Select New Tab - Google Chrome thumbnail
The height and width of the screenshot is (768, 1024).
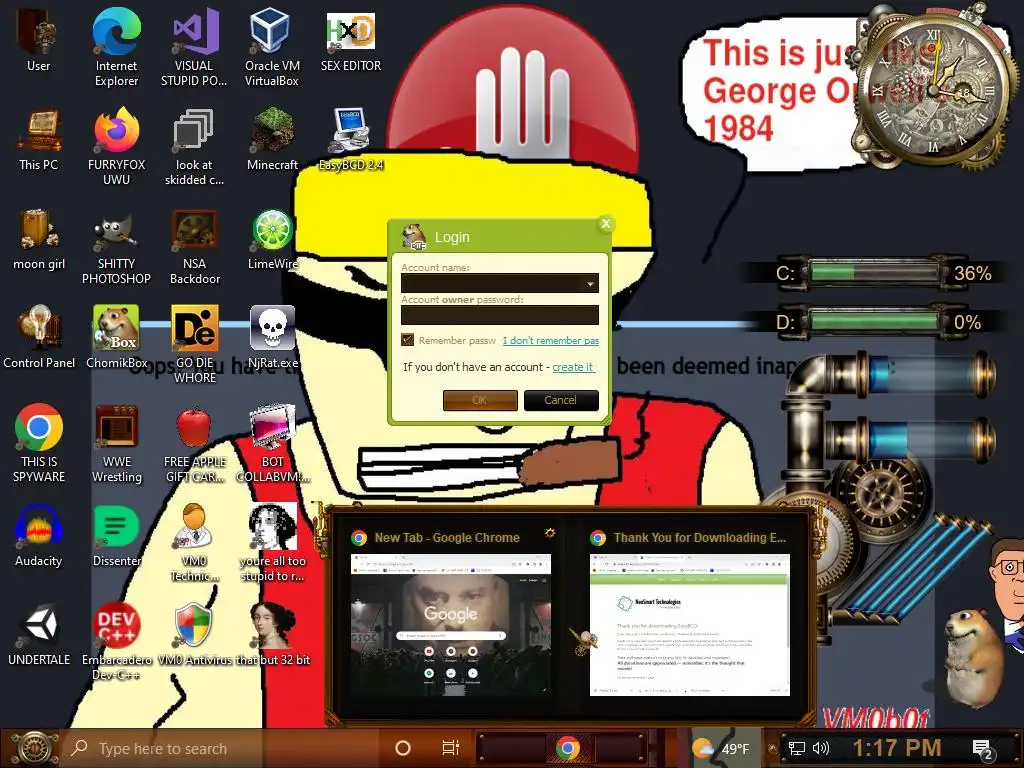451,613
